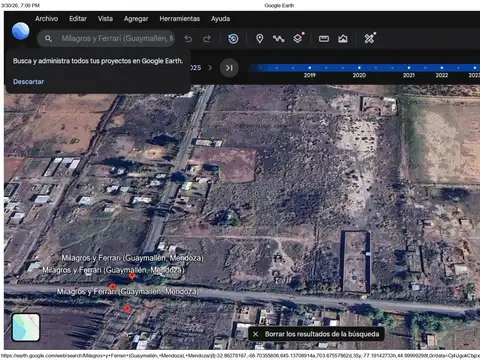Click the bottom Milagros y Ferrari map label
This screenshot has height=360, width=480.
(x=128, y=292)
